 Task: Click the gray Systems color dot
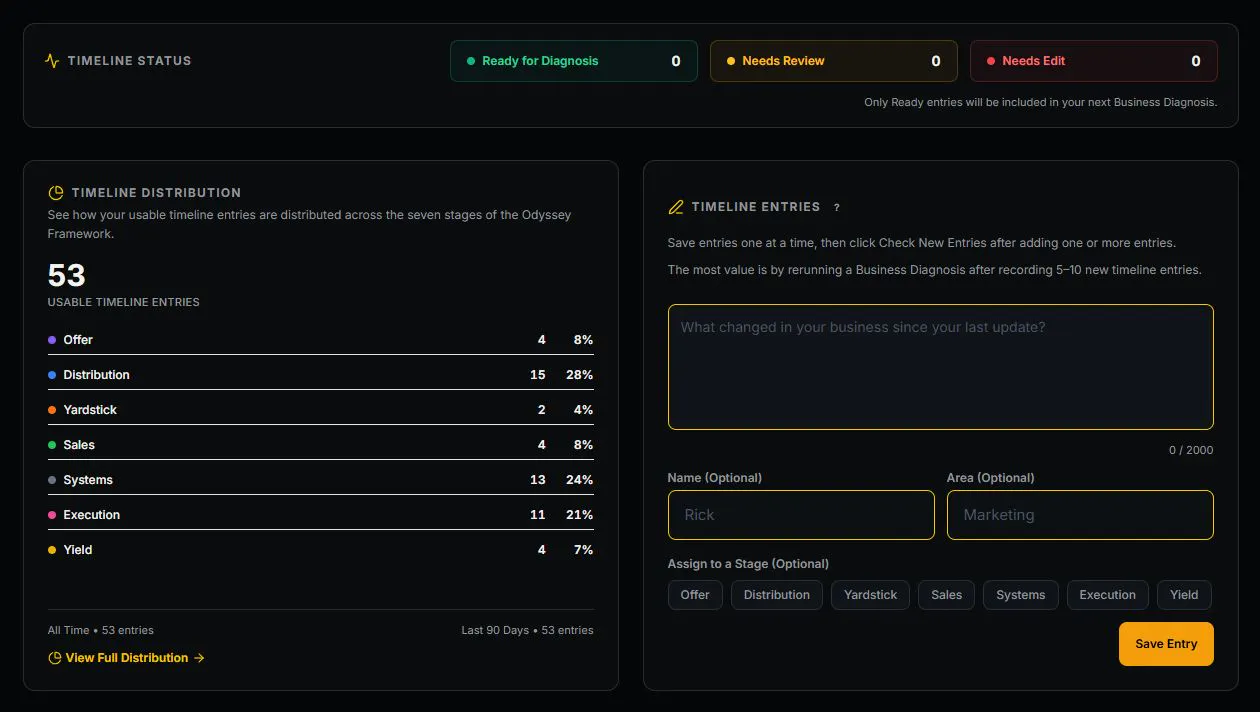52,480
